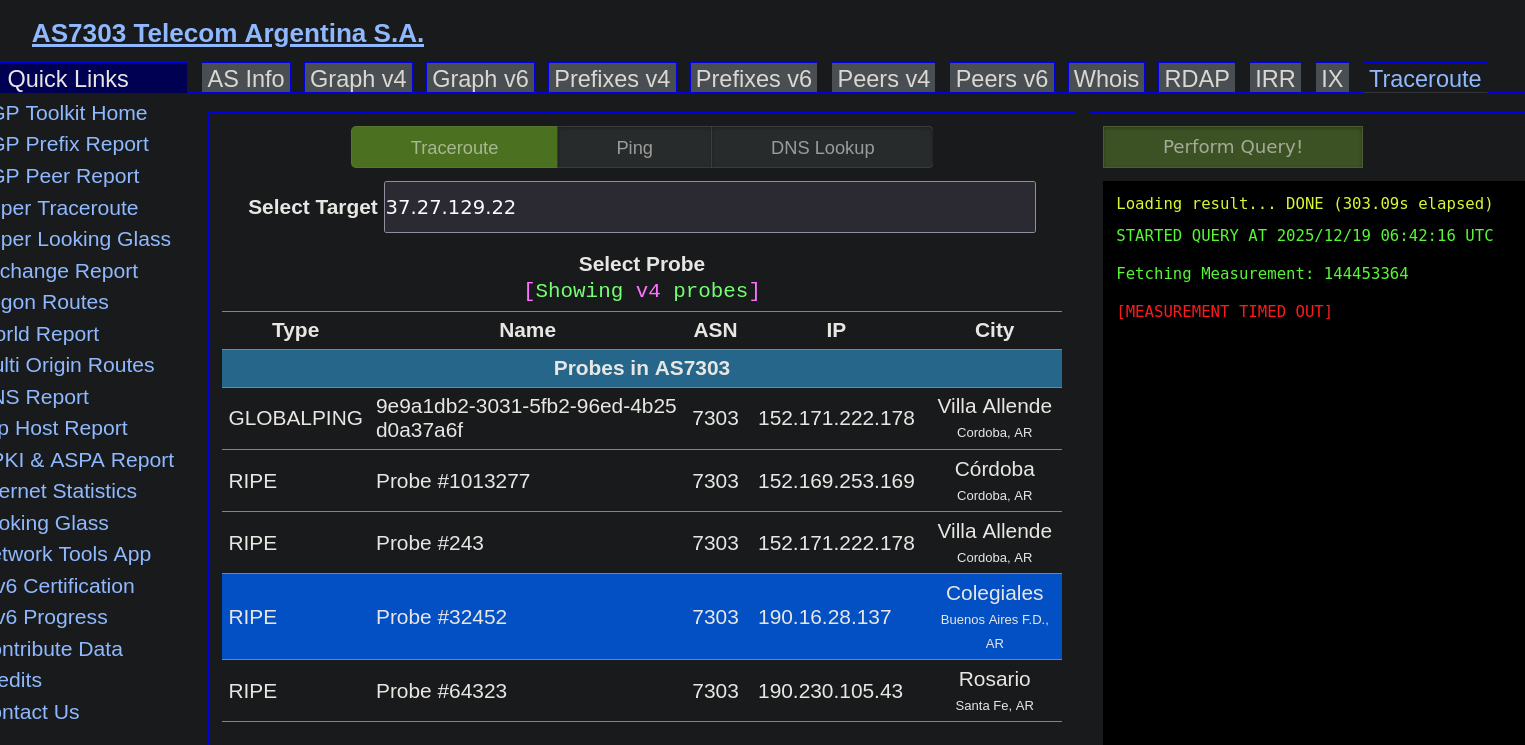The image size is (1525, 745).
Task: Select the DNS Lookup mode button
Action: tap(822, 148)
